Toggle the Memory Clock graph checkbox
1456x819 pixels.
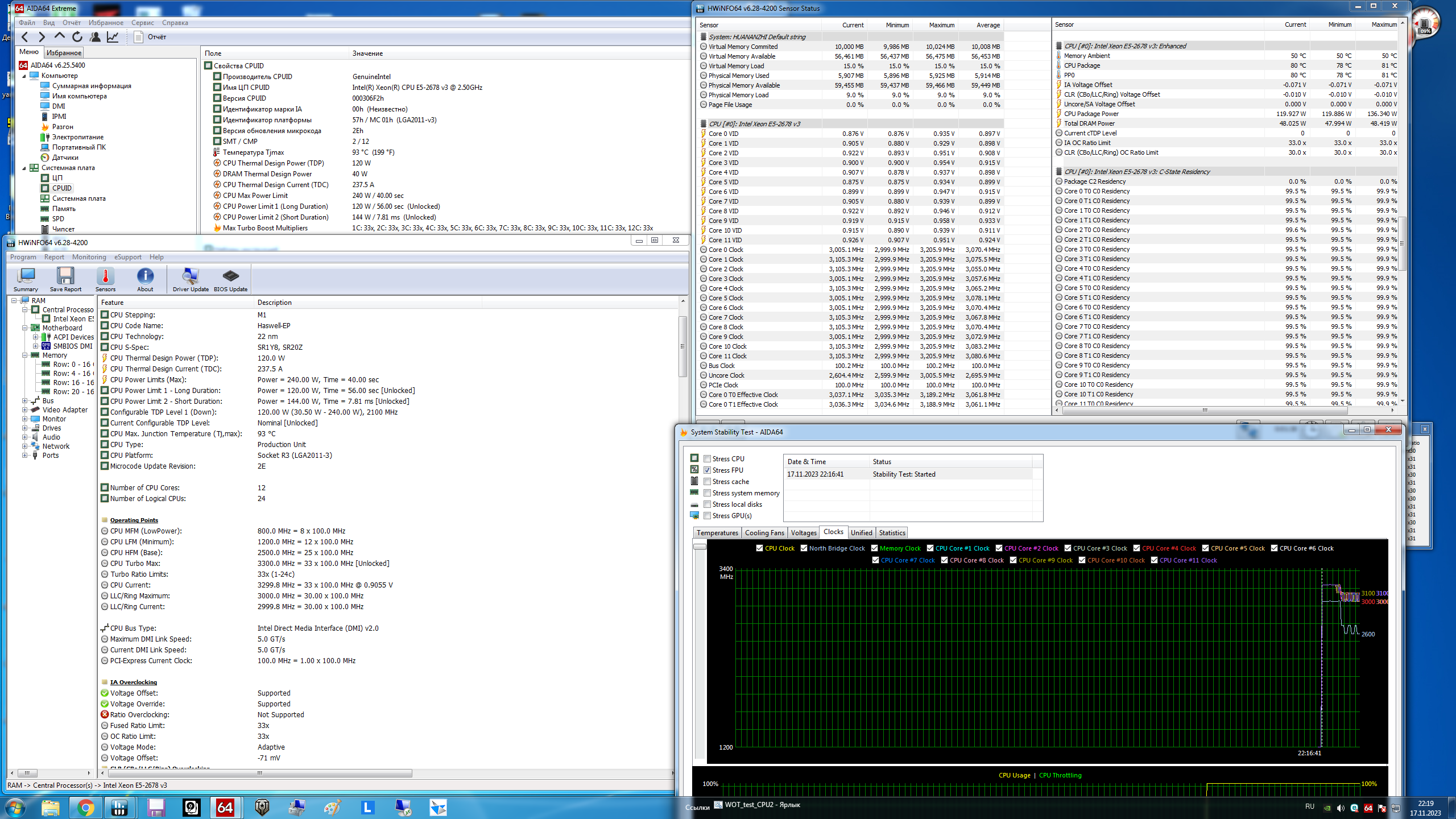873,548
